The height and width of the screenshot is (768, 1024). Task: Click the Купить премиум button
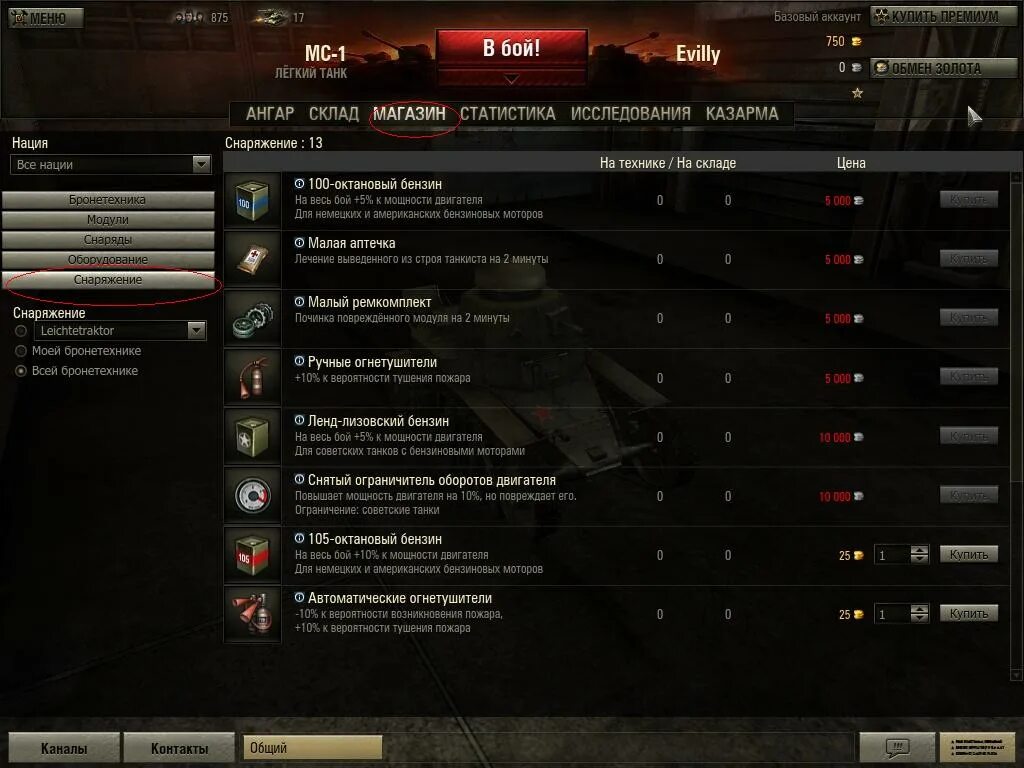pyautogui.click(x=944, y=16)
